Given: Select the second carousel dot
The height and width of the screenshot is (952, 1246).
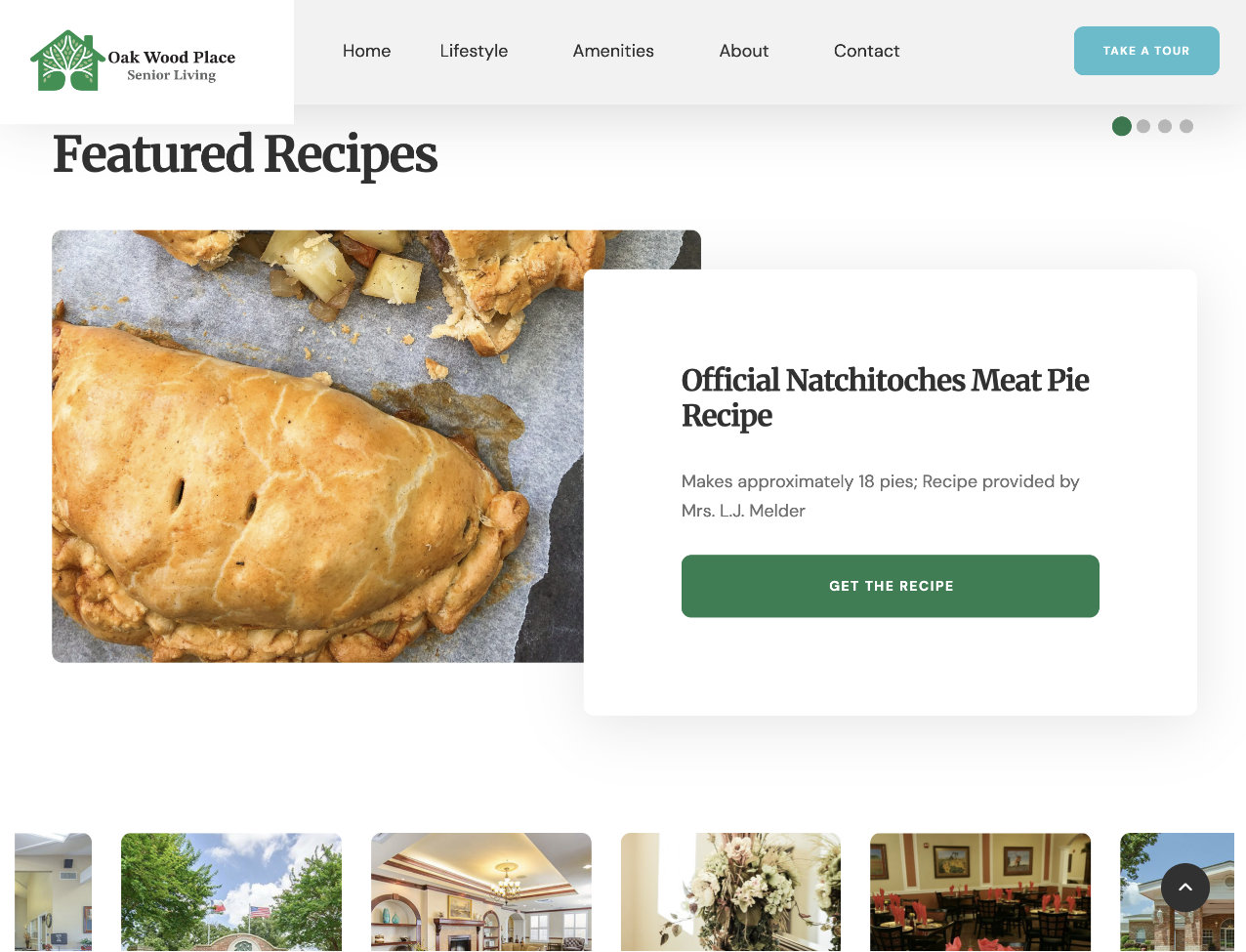Looking at the screenshot, I should click(x=1143, y=126).
